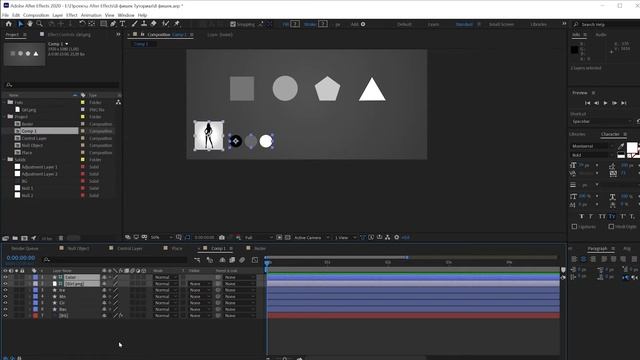Create a new folder in Project panel
Screen dimensions: 640x360
pyautogui.click(x=15, y=238)
